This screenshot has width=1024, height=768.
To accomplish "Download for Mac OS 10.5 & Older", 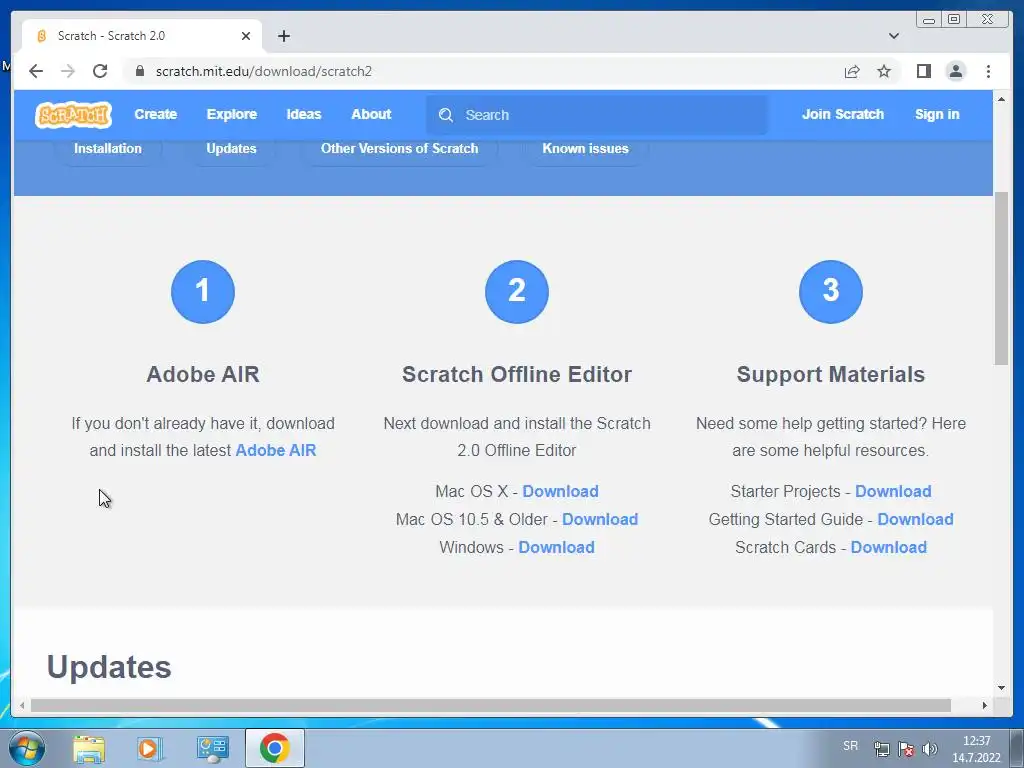I will 600,519.
